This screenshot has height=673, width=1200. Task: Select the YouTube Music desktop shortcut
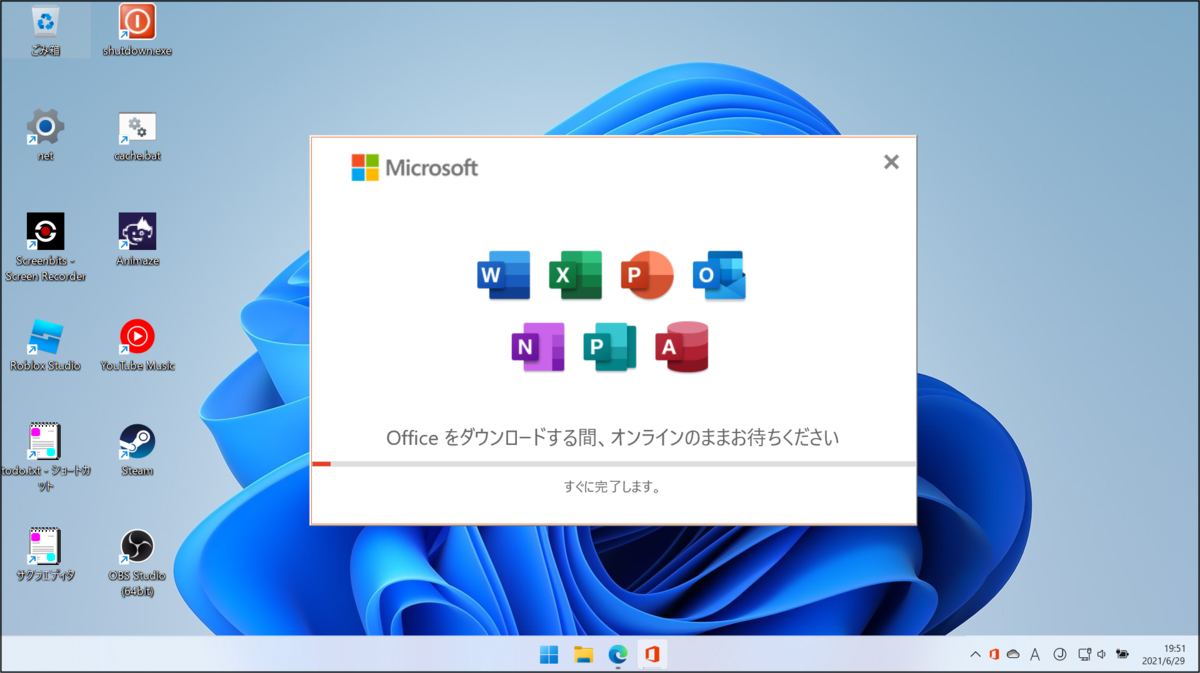coord(137,345)
